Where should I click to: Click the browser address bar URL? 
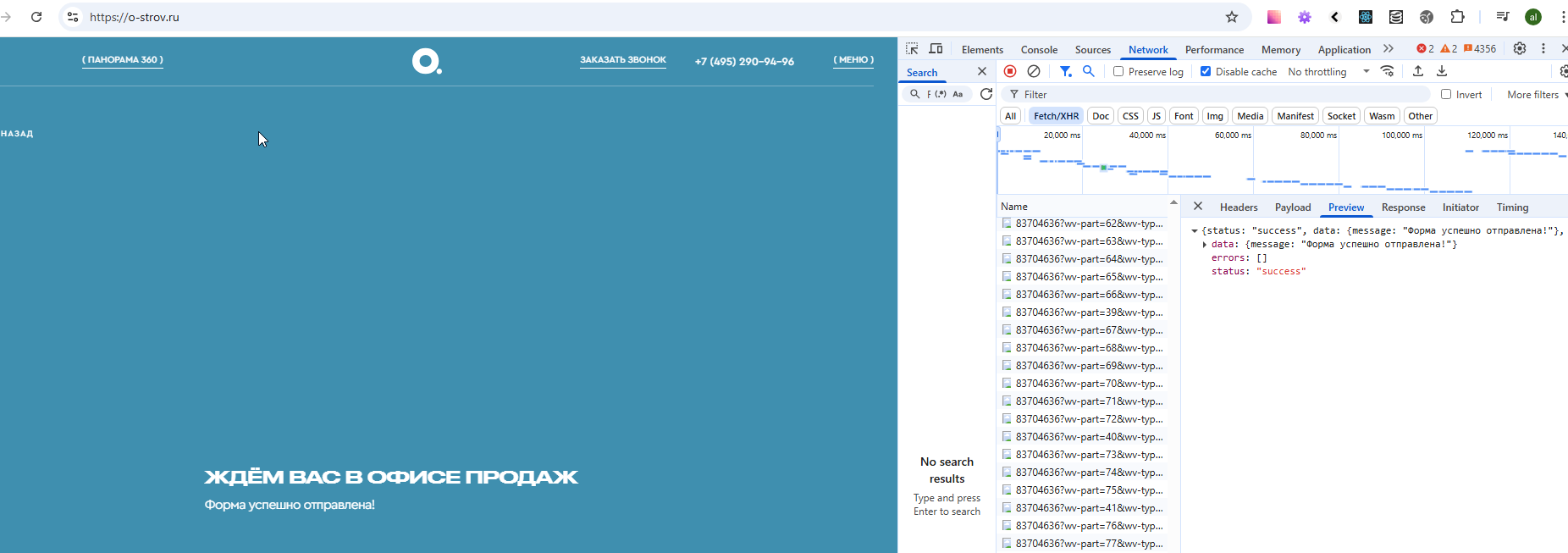click(135, 17)
